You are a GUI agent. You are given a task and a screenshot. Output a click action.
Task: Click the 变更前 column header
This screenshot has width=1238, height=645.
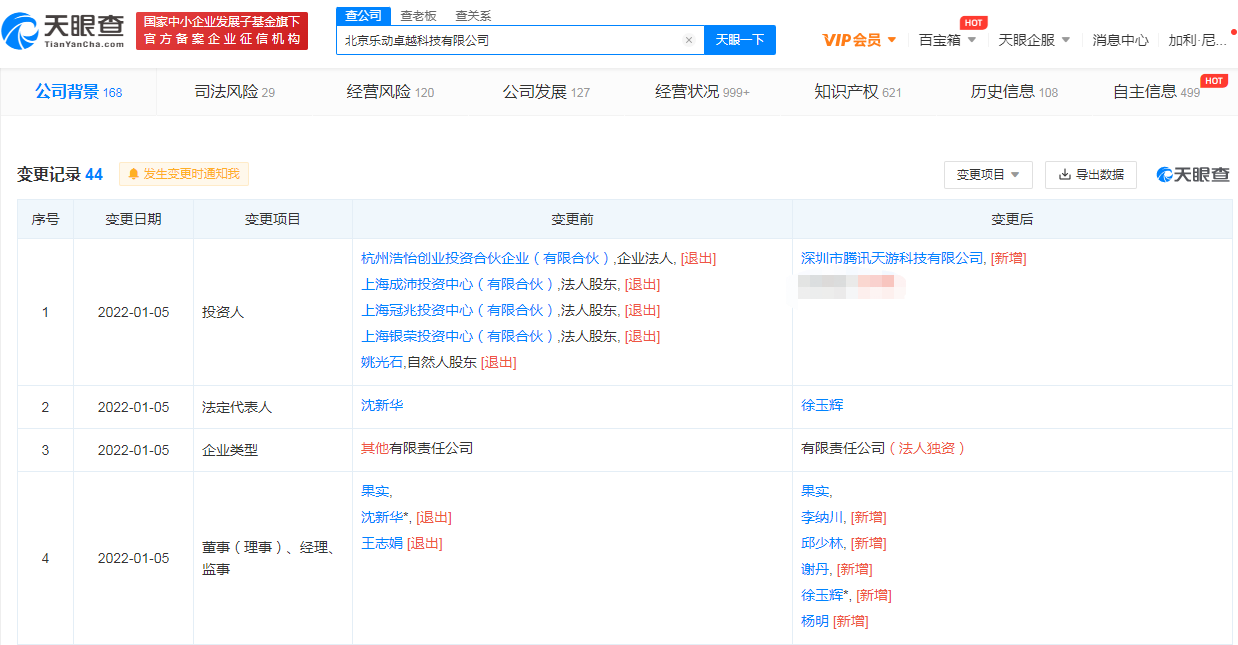click(572, 219)
